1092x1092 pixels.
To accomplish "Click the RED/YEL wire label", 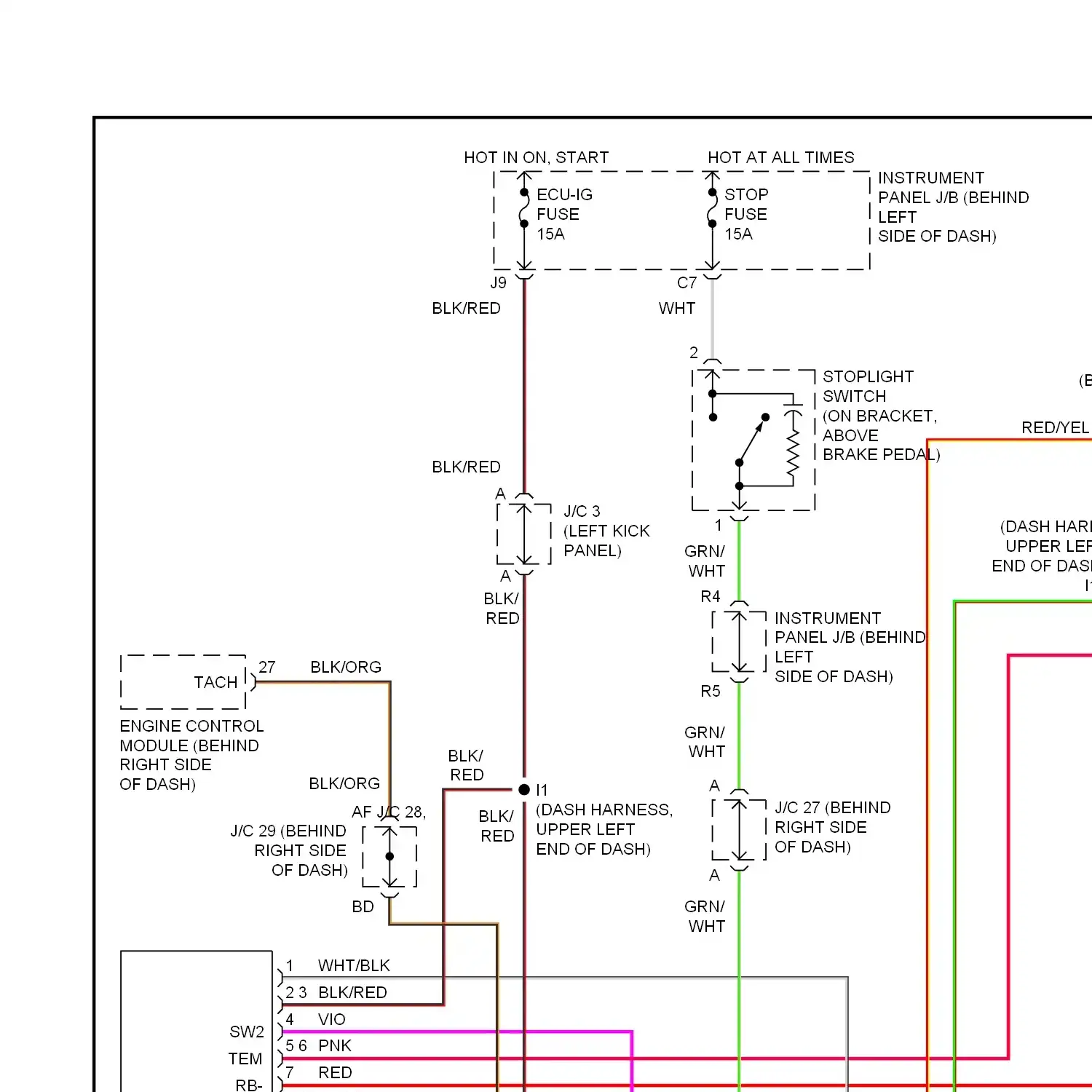I will pyautogui.click(x=1055, y=427).
